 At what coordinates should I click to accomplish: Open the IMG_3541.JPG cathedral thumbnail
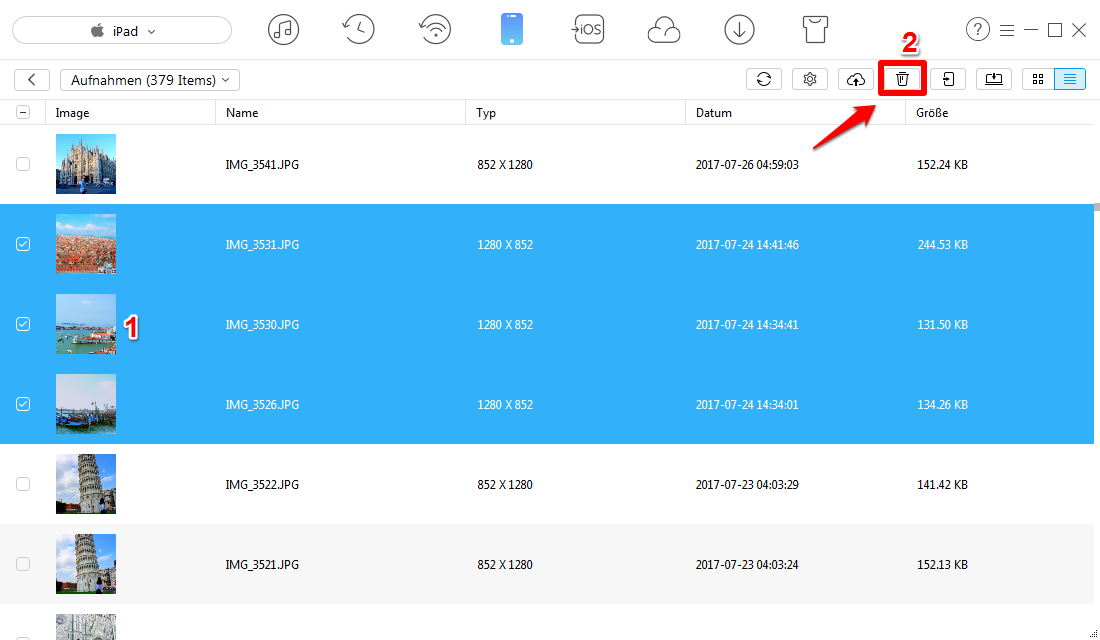86,164
